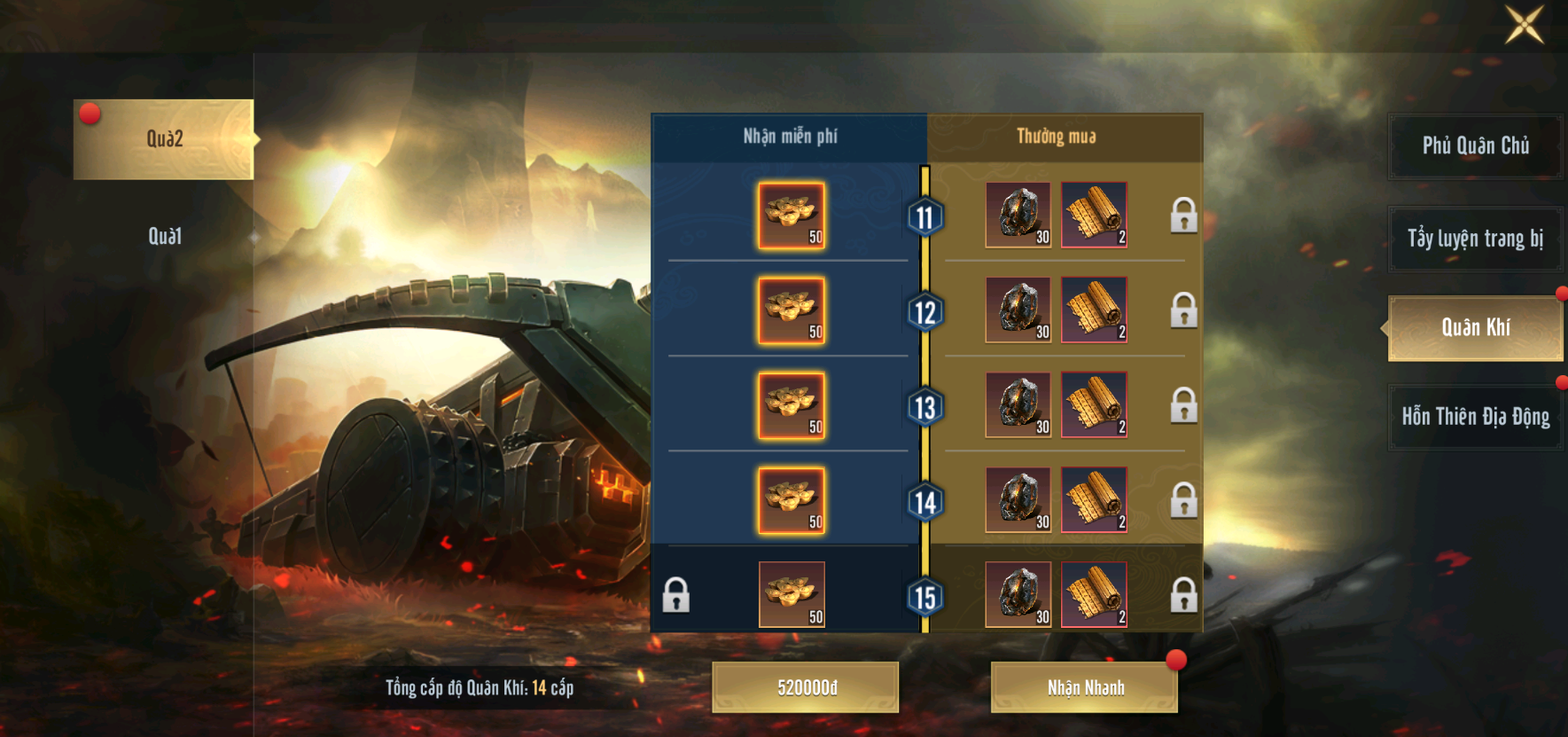Viewport: 1568px width, 737px height.
Task: Tap the level 14 purchased bamboo scroll item
Action: point(1095,499)
